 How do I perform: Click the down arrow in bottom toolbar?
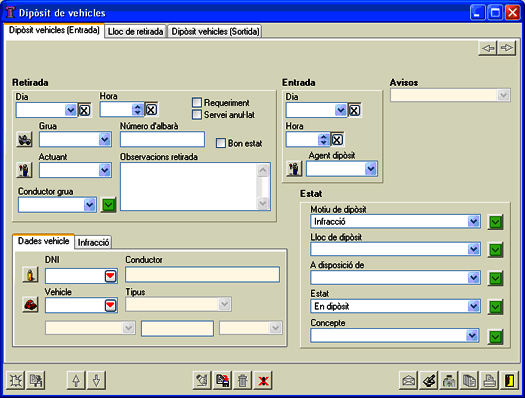coord(96,380)
